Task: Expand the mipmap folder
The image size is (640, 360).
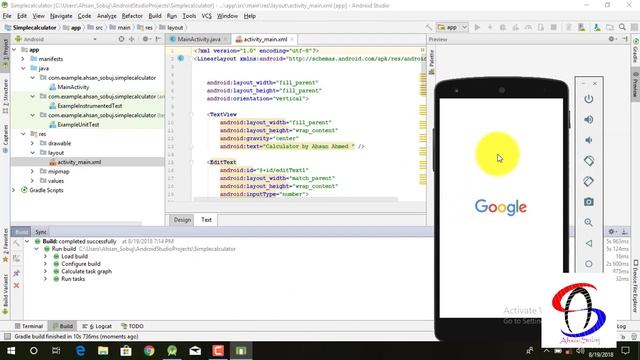Action: [x=33, y=171]
